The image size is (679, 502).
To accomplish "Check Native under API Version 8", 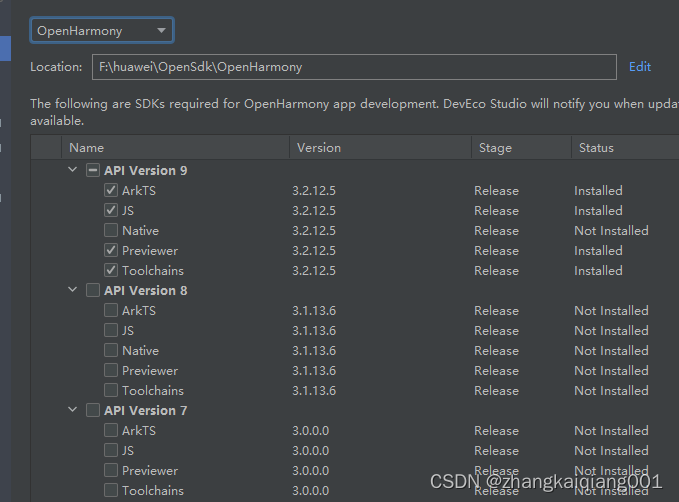I will (x=111, y=350).
